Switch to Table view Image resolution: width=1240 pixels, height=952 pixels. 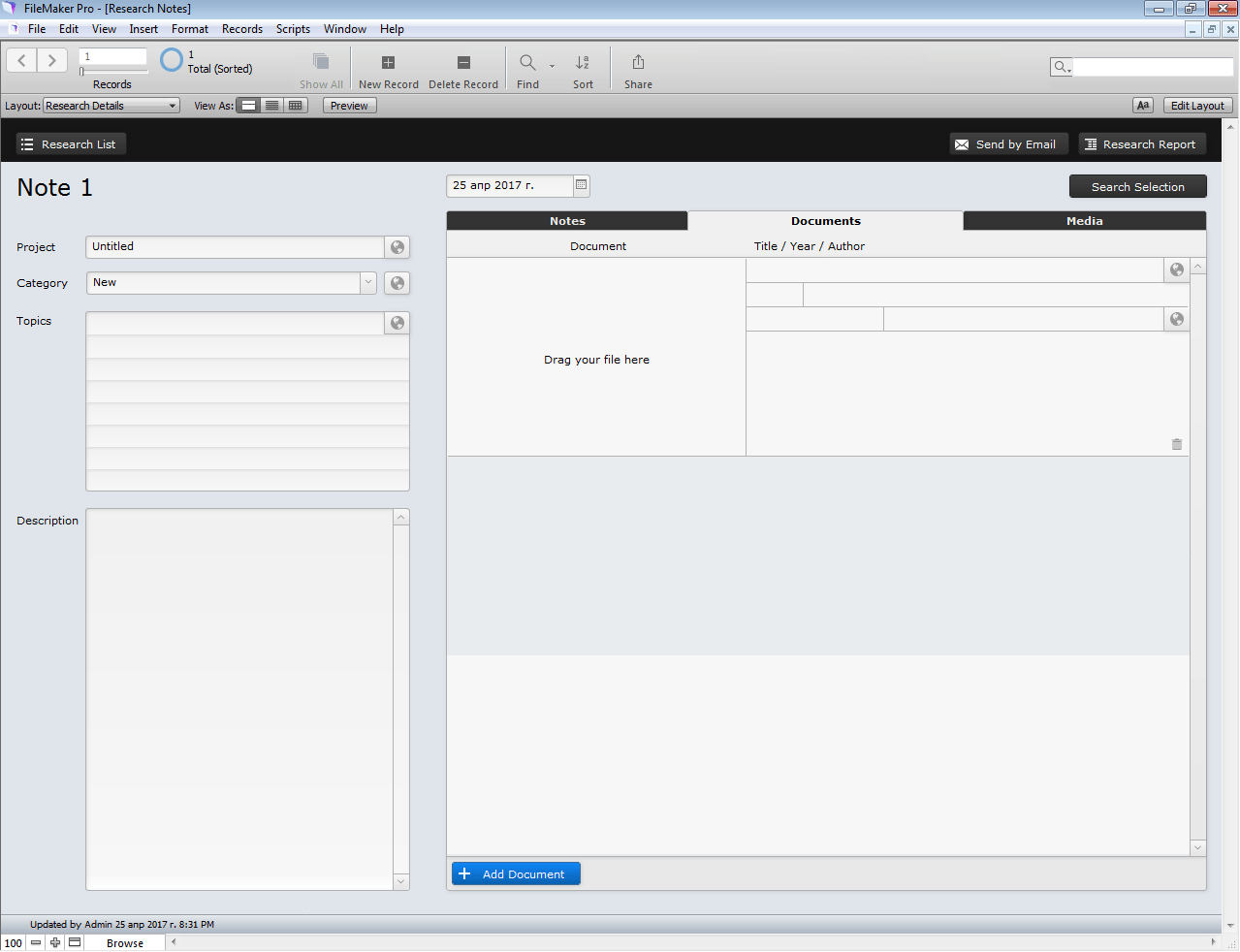tap(296, 106)
